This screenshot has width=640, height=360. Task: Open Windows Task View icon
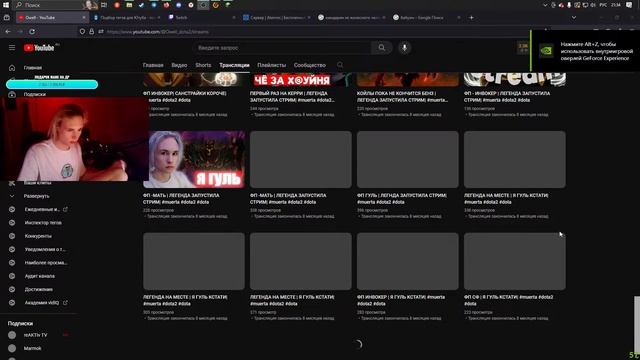pyautogui.click(x=104, y=5)
